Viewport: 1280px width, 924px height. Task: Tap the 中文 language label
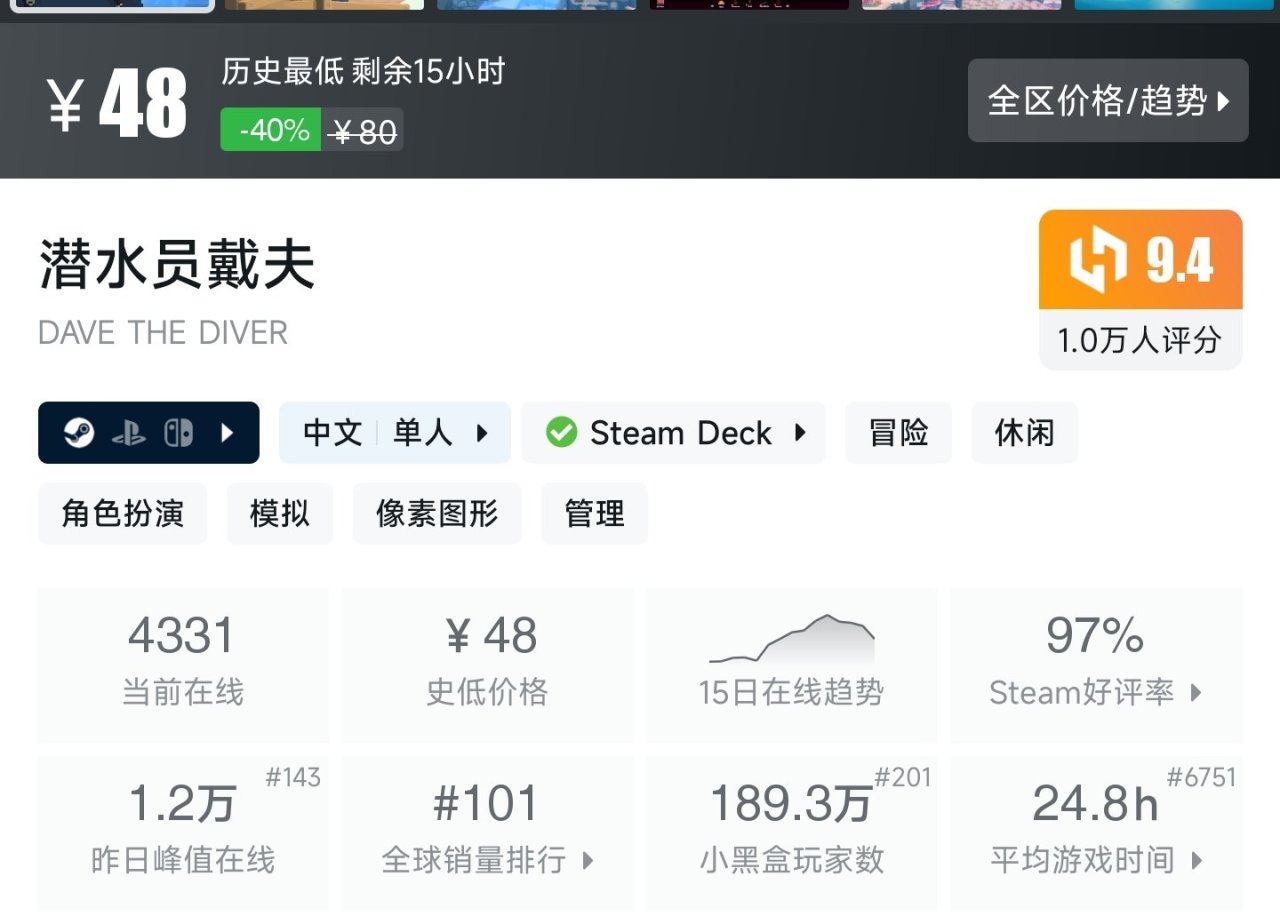point(333,433)
